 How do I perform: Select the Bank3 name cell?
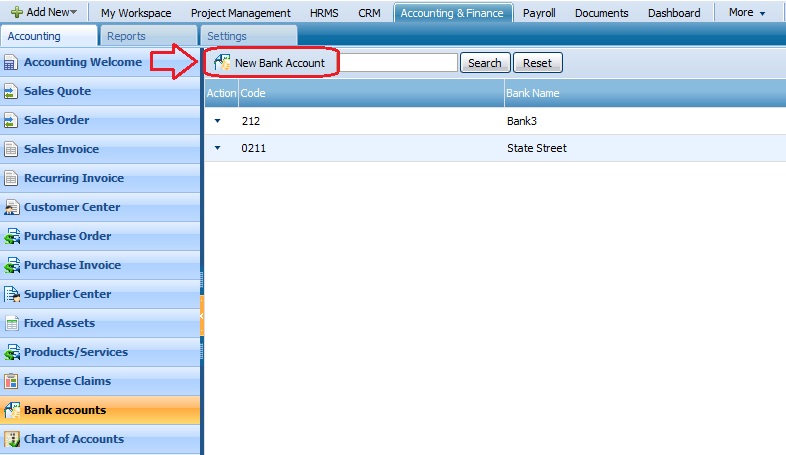pyautogui.click(x=522, y=121)
